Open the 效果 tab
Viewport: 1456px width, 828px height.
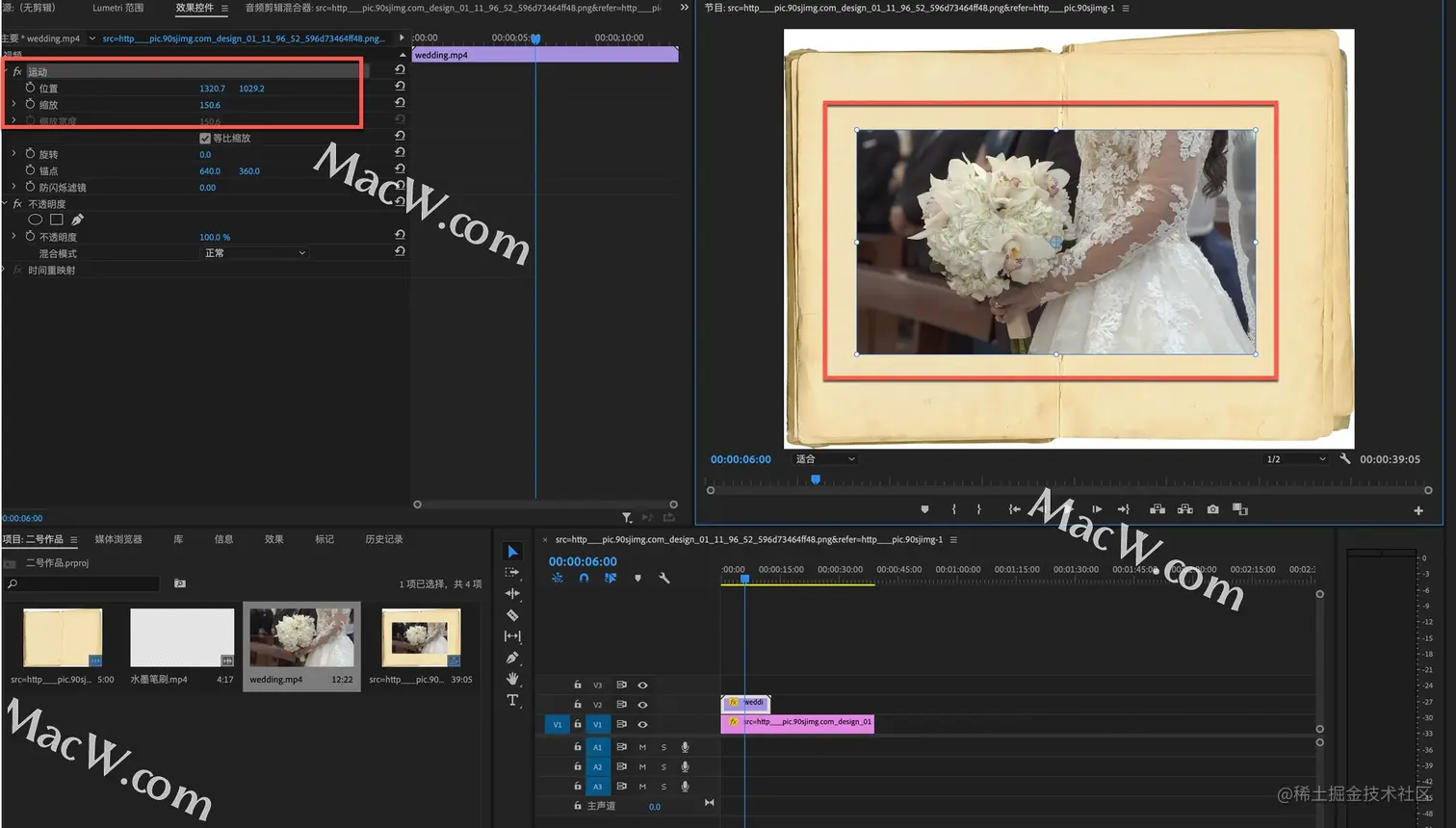[x=273, y=539]
